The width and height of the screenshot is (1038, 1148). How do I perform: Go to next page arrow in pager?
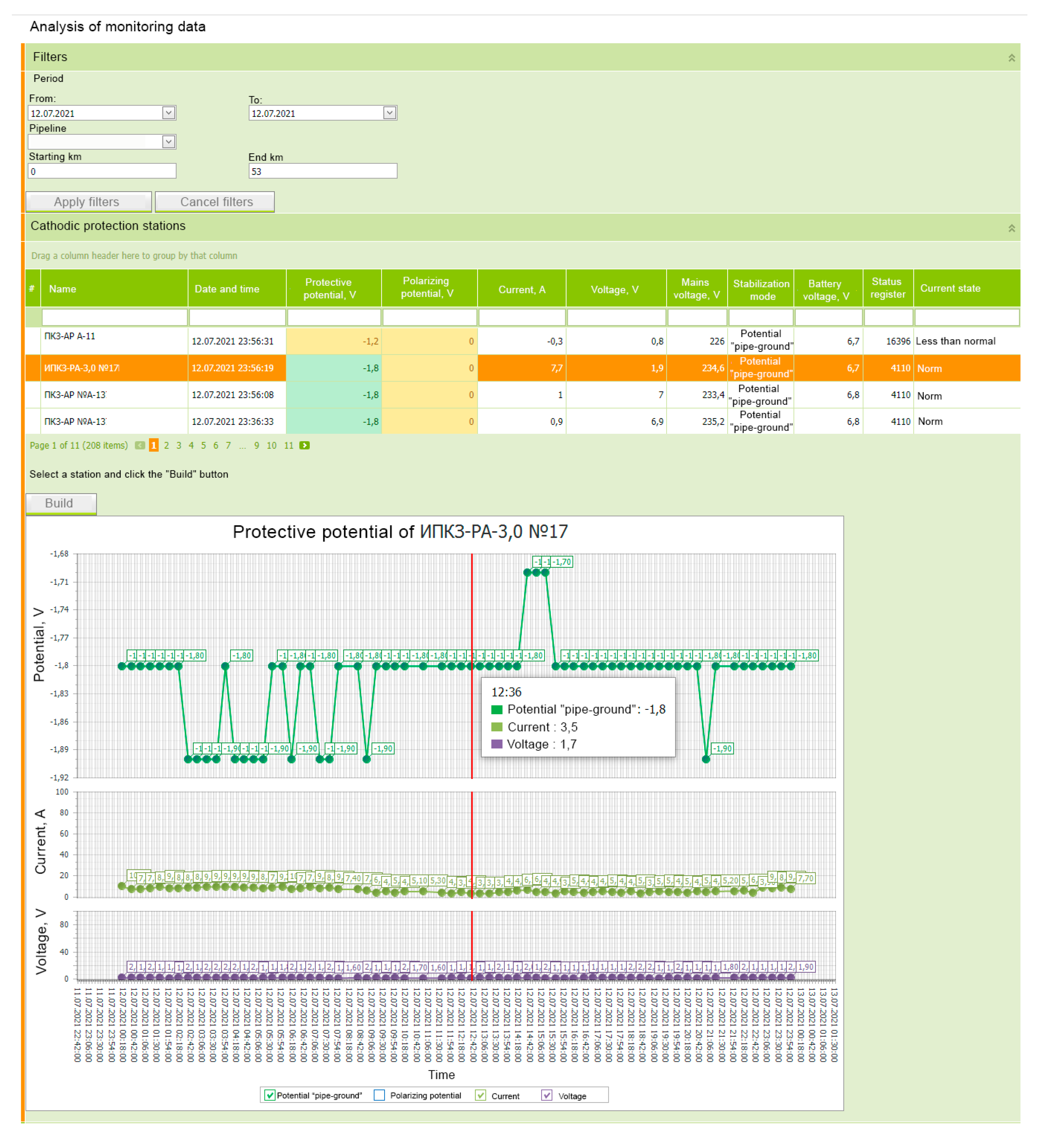(305, 445)
